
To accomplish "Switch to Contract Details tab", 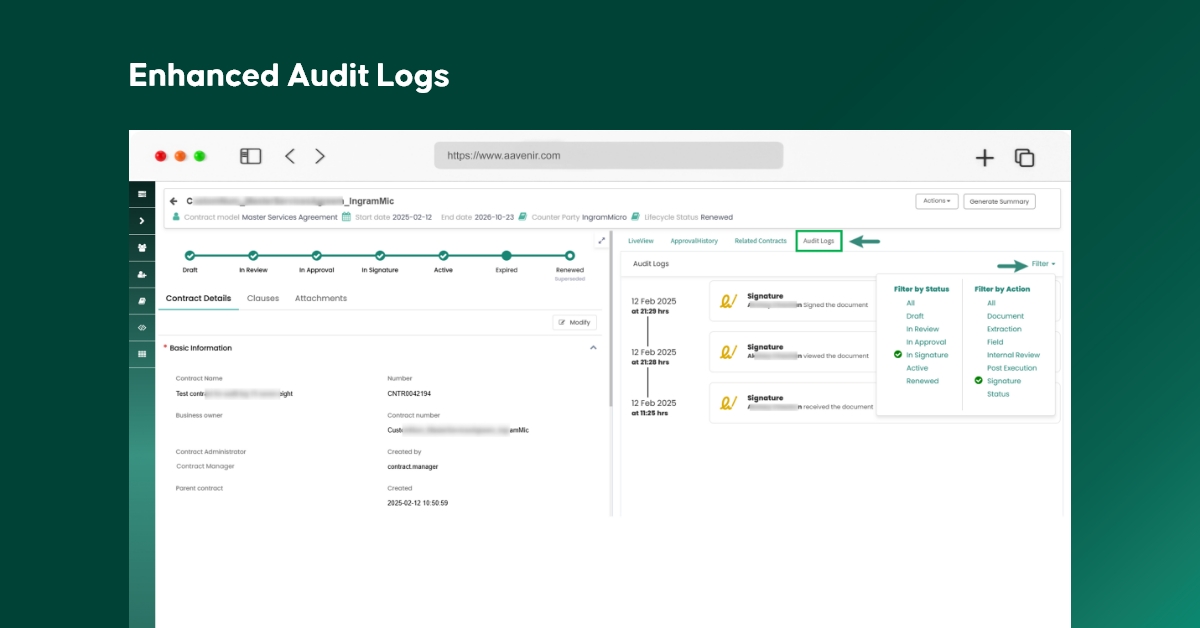I will [x=198, y=298].
